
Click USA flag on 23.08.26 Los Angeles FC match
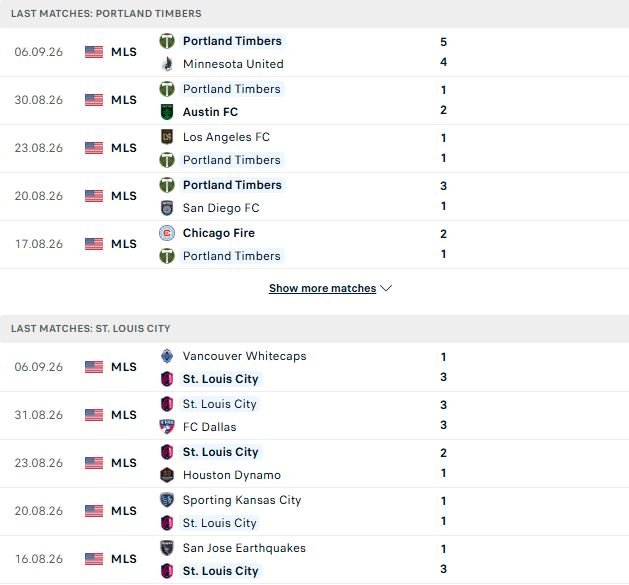point(94,148)
